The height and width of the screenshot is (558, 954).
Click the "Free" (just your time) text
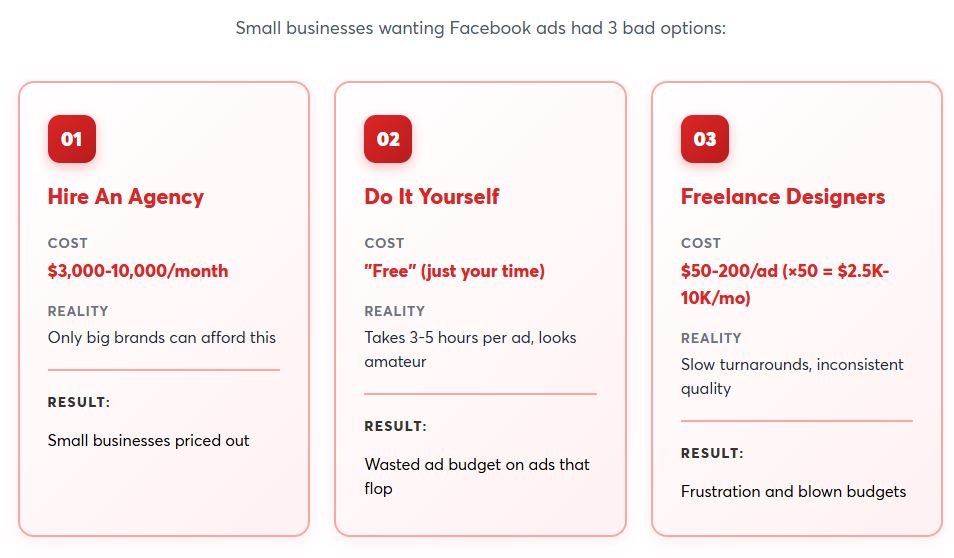(455, 270)
